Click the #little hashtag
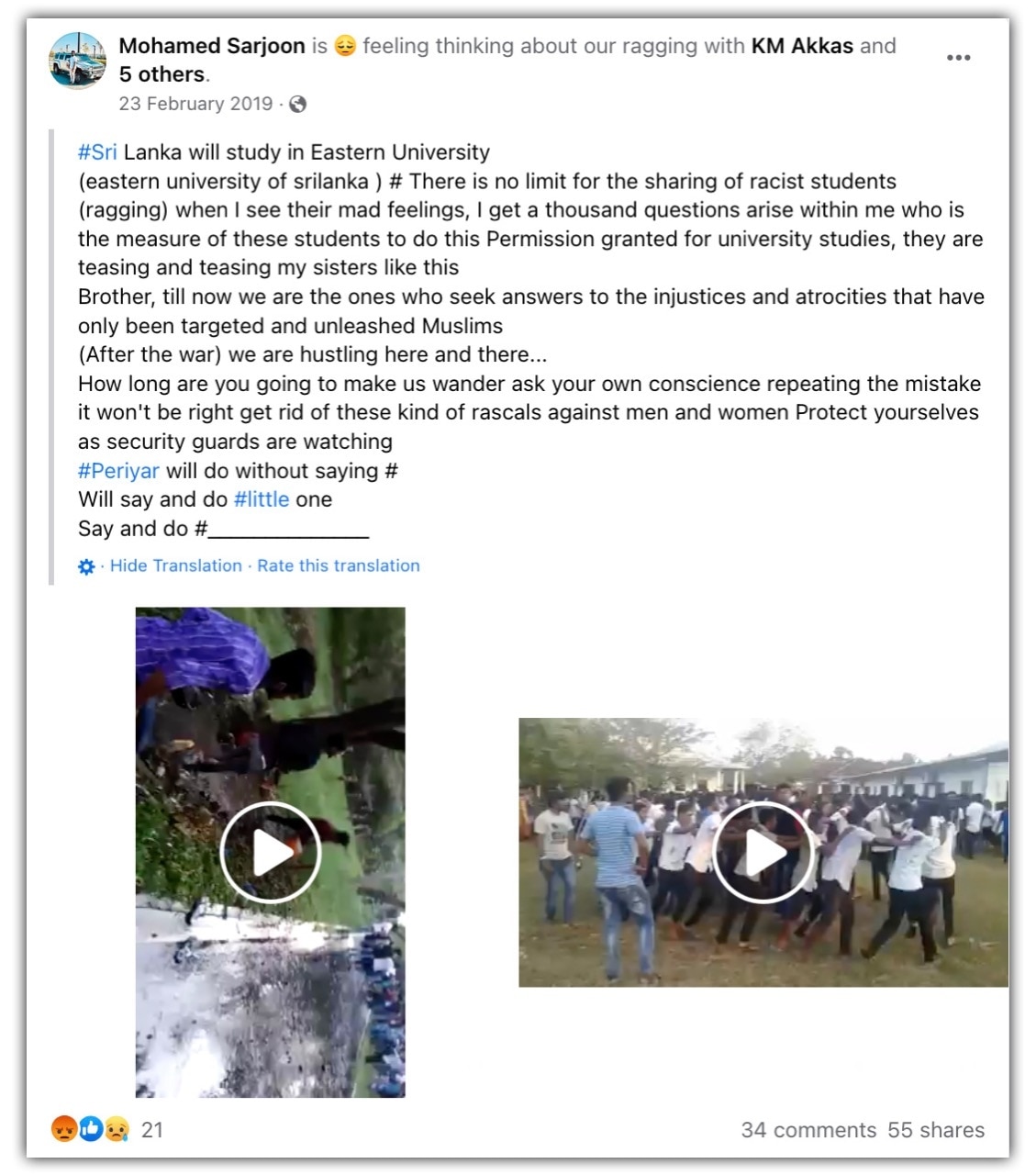This screenshot has width=1036, height=1175. point(262,499)
